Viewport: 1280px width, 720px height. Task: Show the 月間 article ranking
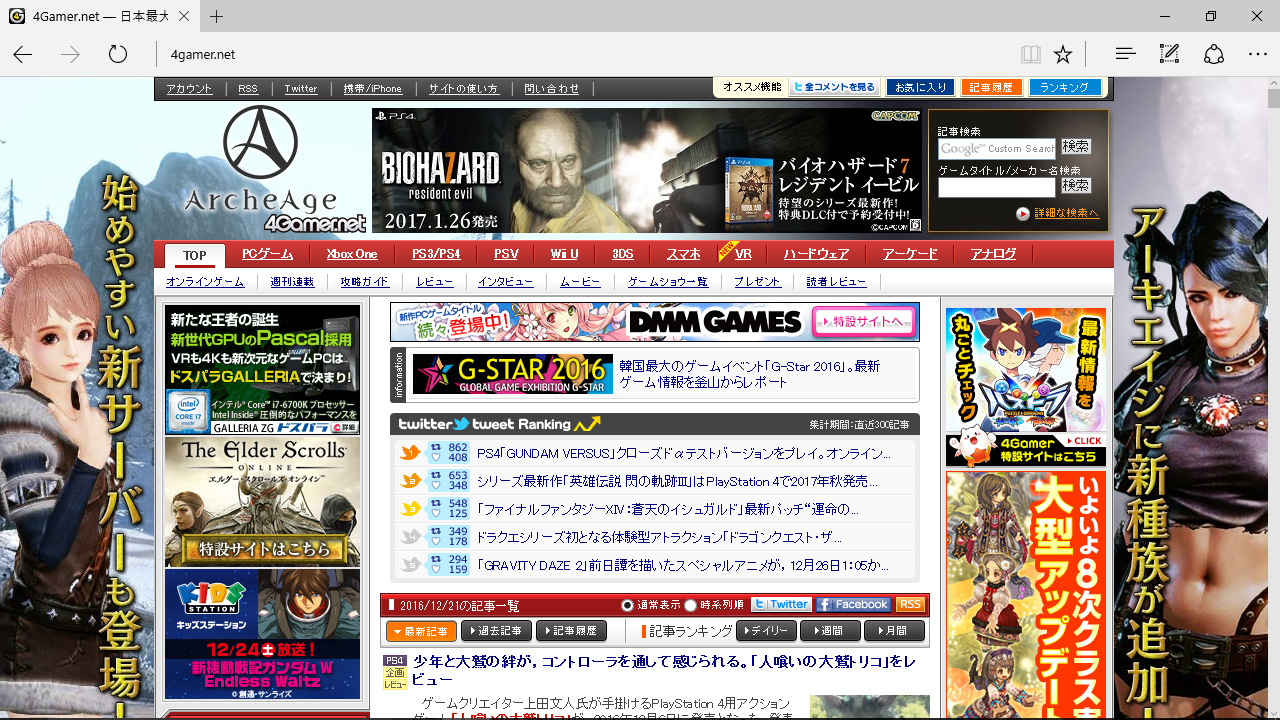click(894, 631)
